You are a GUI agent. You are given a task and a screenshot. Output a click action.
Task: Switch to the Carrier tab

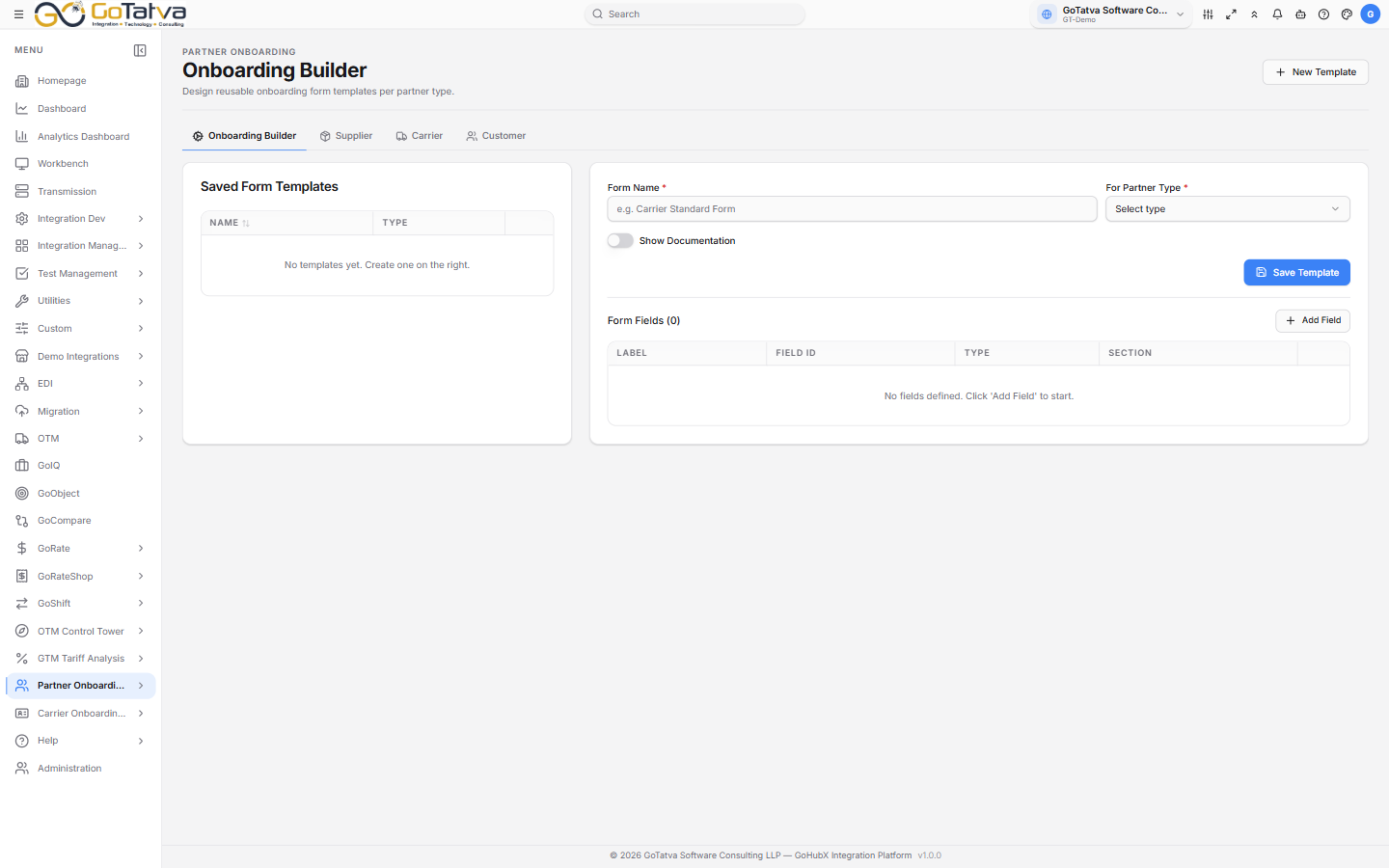coord(420,136)
